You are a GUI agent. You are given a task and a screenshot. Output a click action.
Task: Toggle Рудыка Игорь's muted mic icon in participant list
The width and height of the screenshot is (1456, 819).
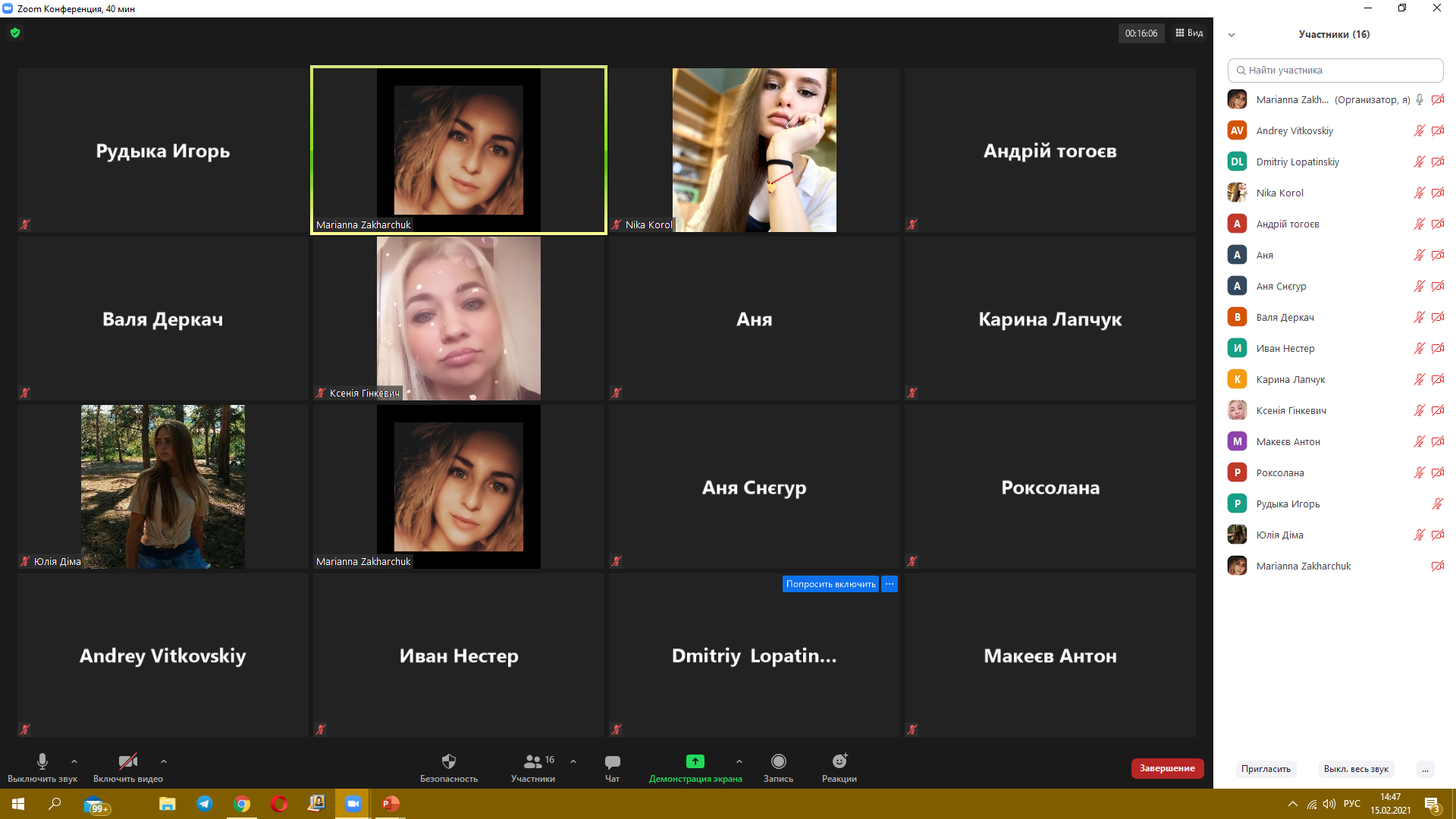point(1437,504)
